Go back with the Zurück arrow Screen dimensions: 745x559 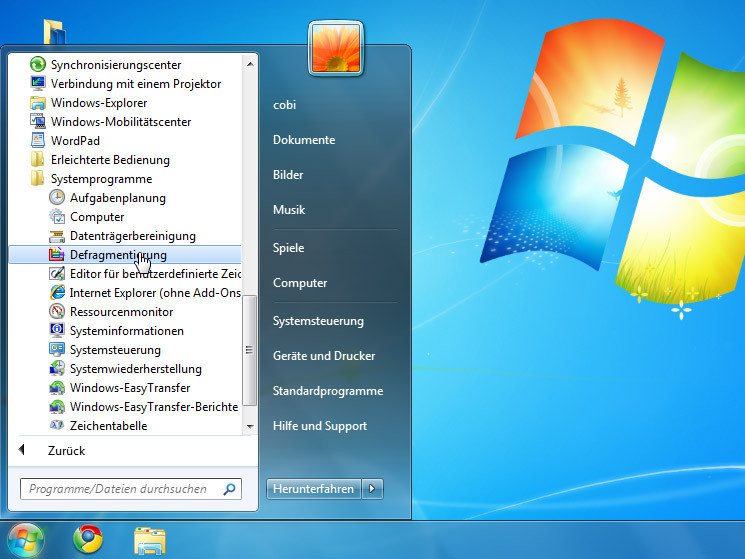coord(21,450)
